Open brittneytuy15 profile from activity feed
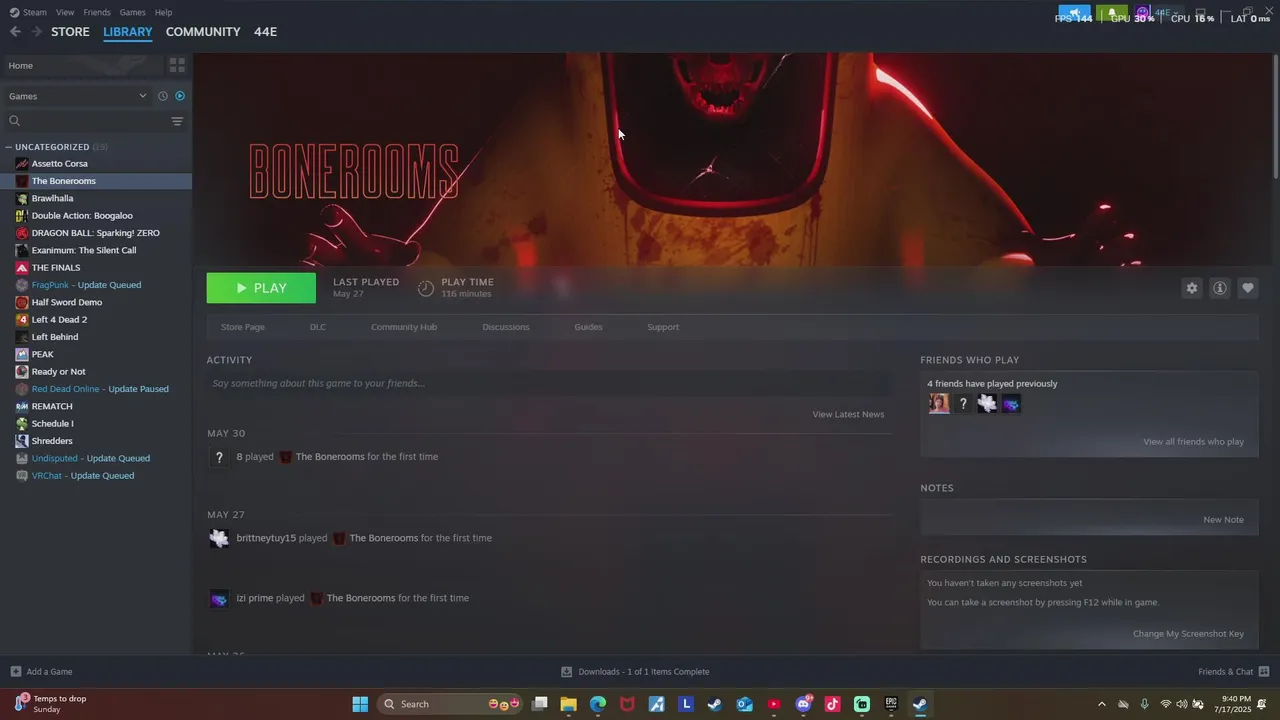The height and width of the screenshot is (720, 1280). coord(266,538)
